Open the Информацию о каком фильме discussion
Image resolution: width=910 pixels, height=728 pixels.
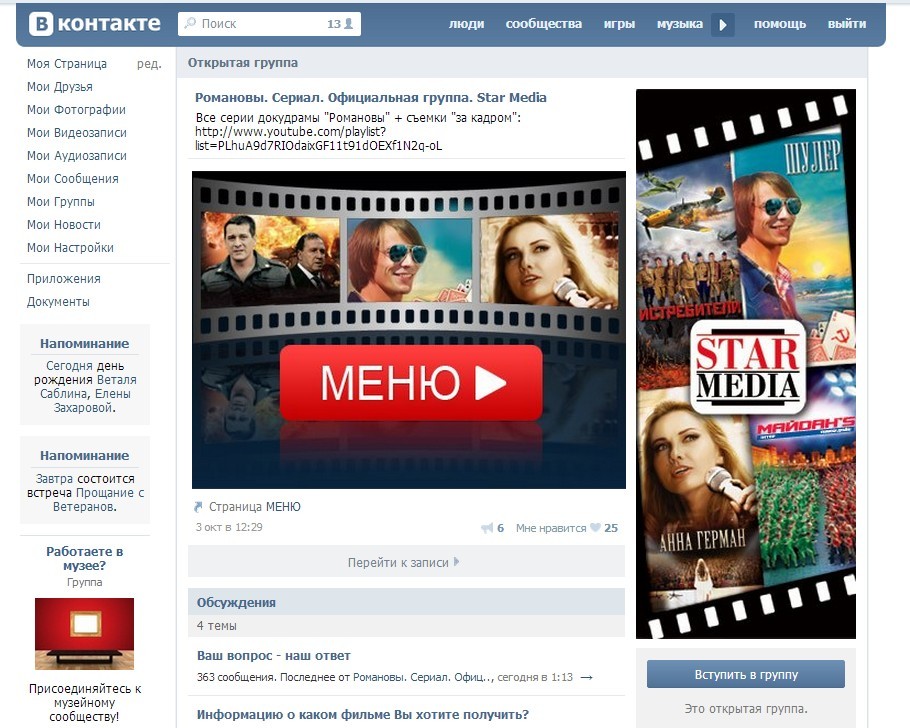tap(363, 715)
